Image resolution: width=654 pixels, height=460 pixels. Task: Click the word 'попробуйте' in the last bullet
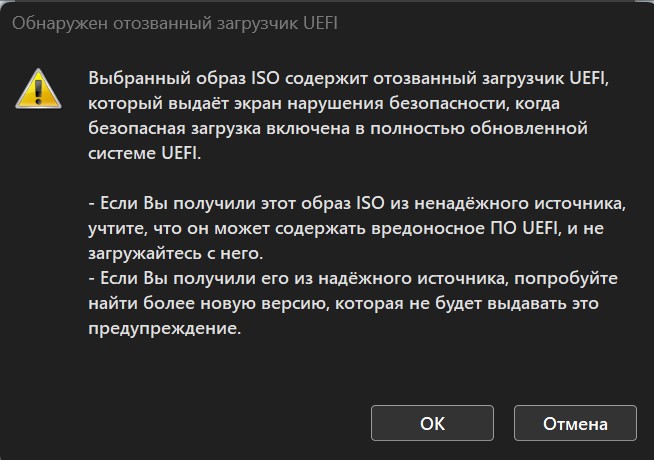(x=566, y=279)
